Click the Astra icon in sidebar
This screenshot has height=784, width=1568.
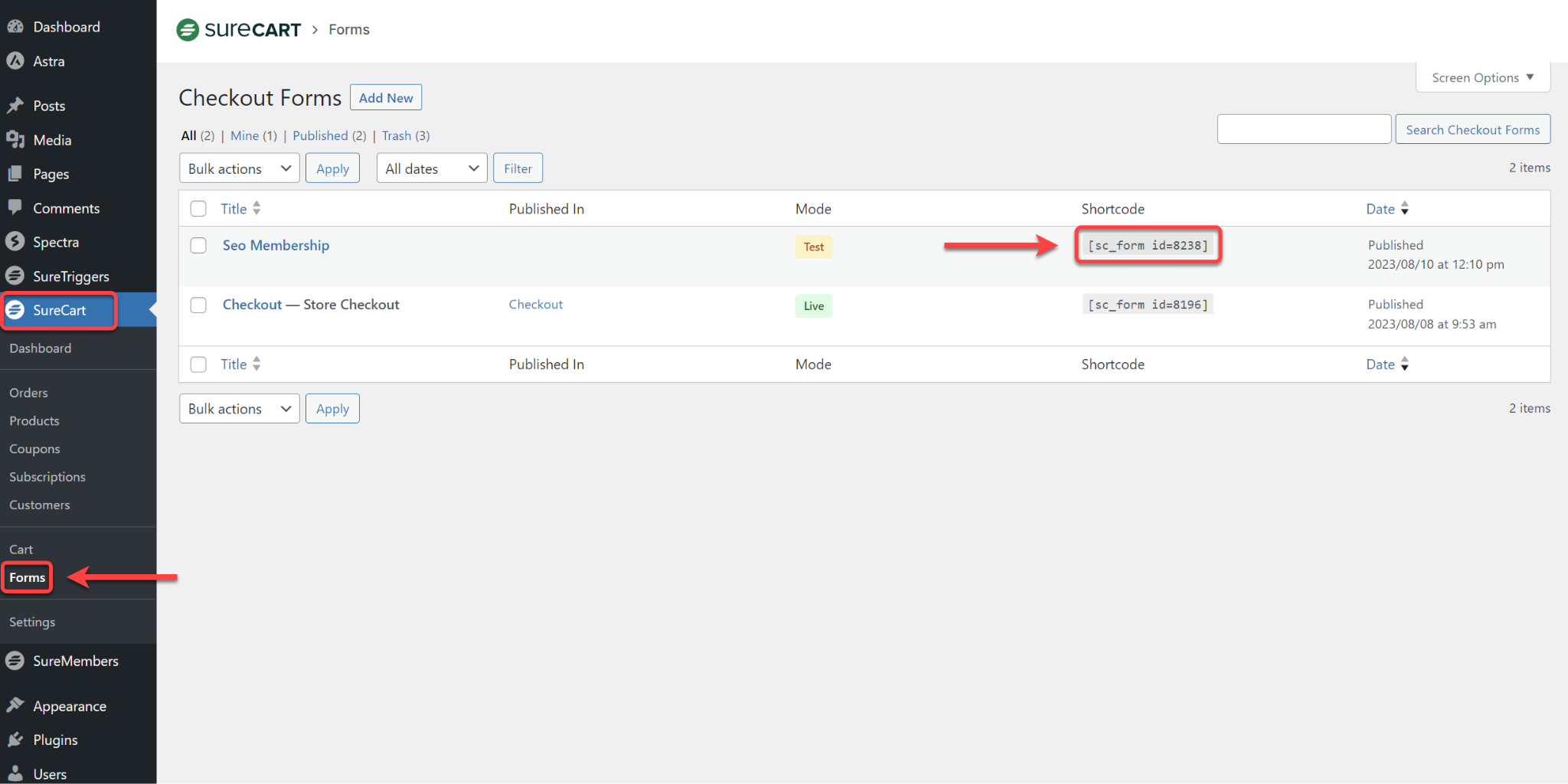point(15,61)
